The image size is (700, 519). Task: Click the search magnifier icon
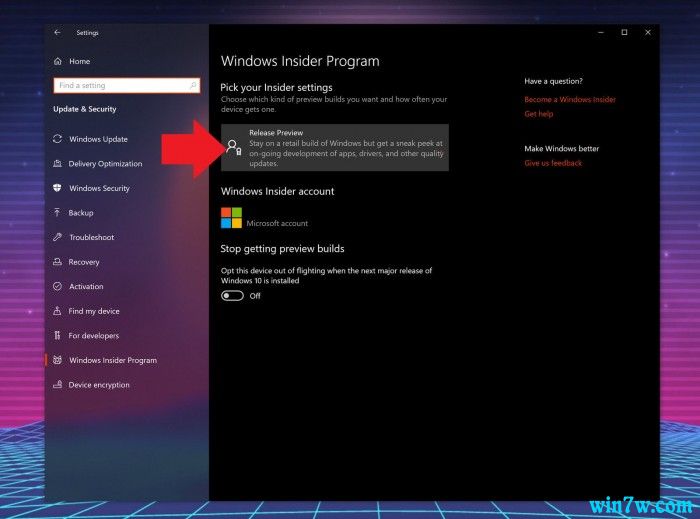(x=193, y=85)
